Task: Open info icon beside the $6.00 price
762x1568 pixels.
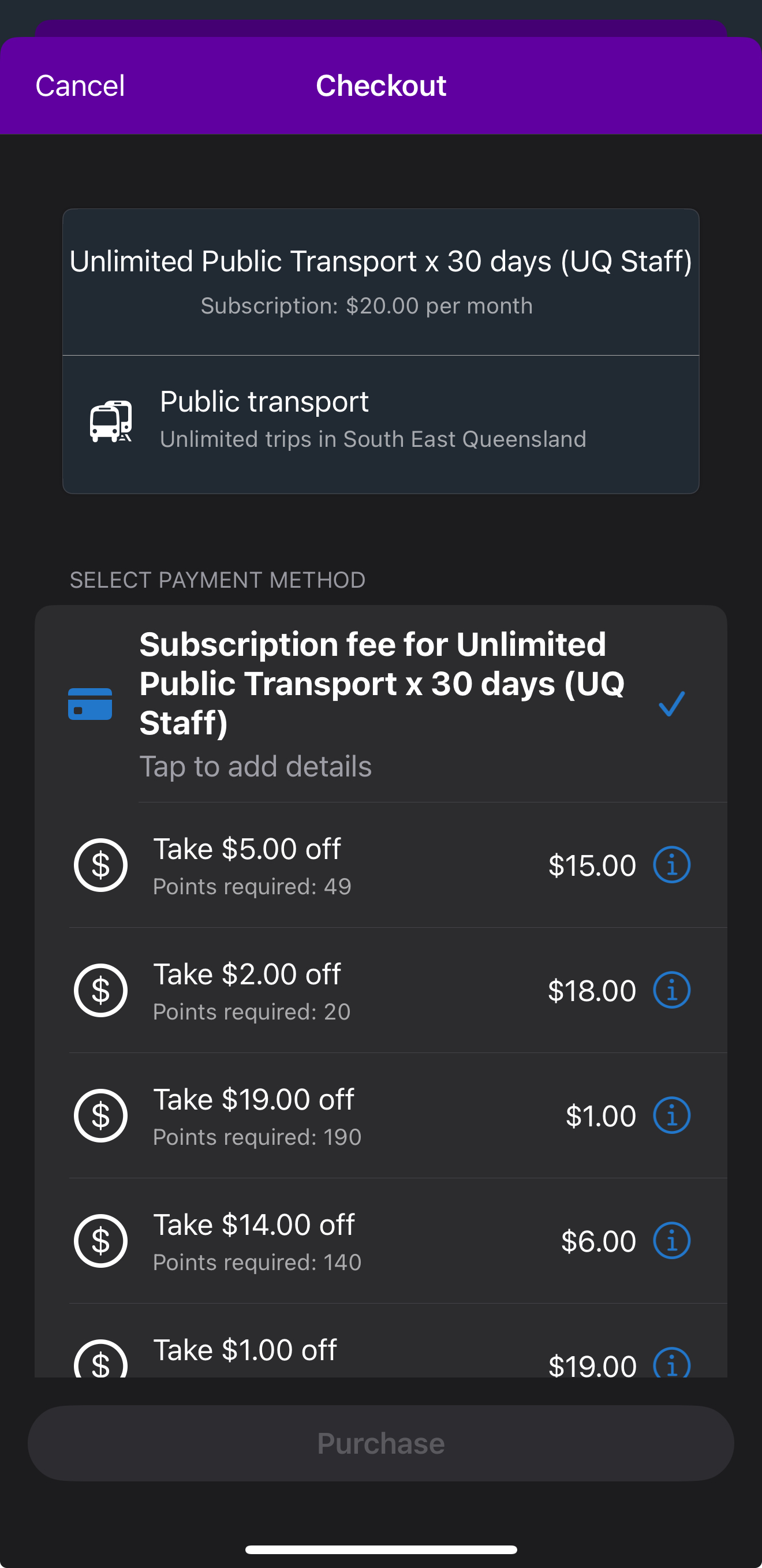Action: pyautogui.click(x=671, y=1241)
